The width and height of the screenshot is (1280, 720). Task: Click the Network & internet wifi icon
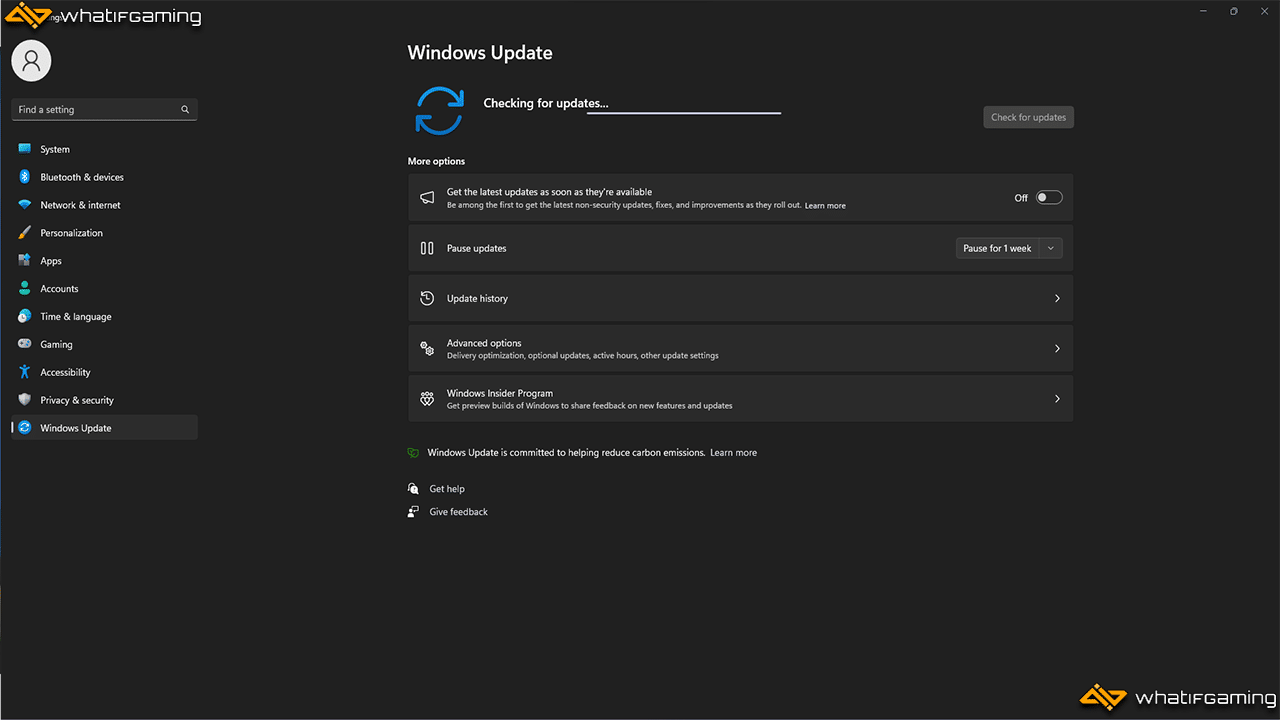click(24, 205)
